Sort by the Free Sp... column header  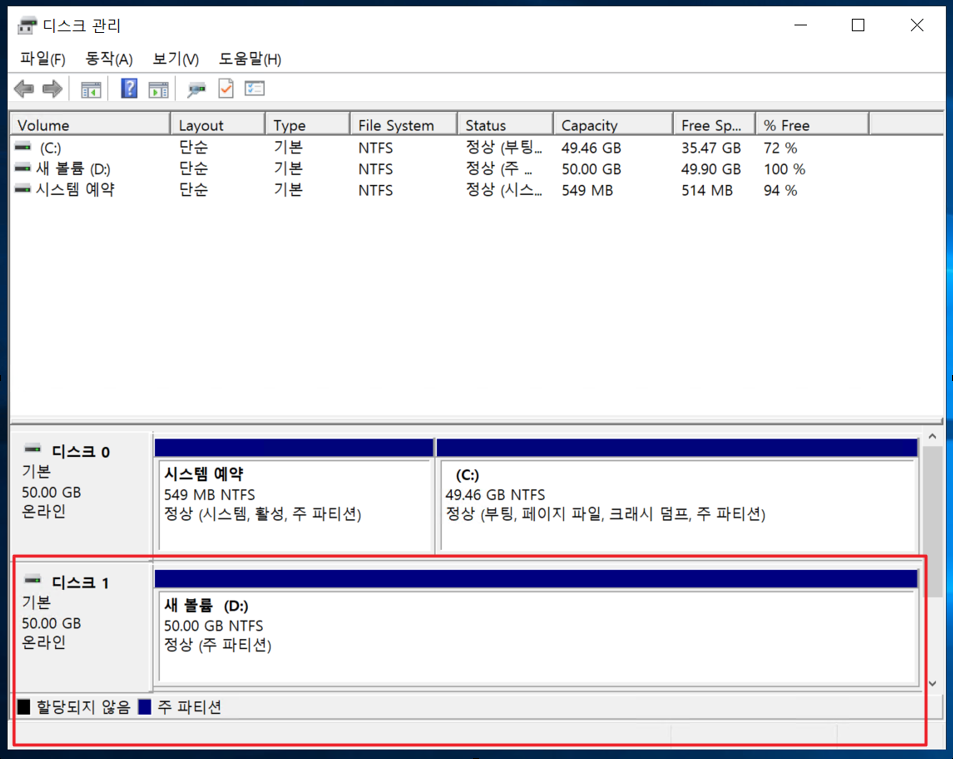(714, 125)
